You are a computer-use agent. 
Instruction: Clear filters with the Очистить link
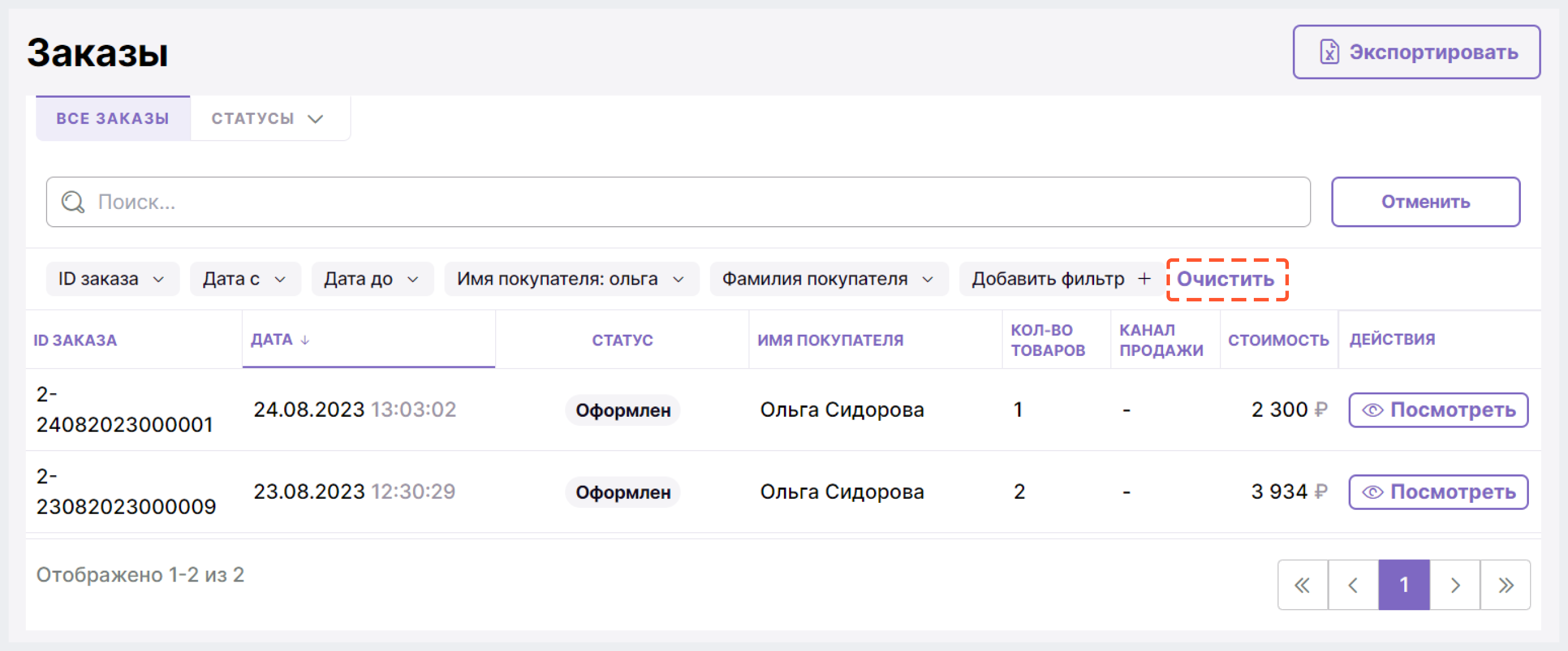click(x=1226, y=279)
